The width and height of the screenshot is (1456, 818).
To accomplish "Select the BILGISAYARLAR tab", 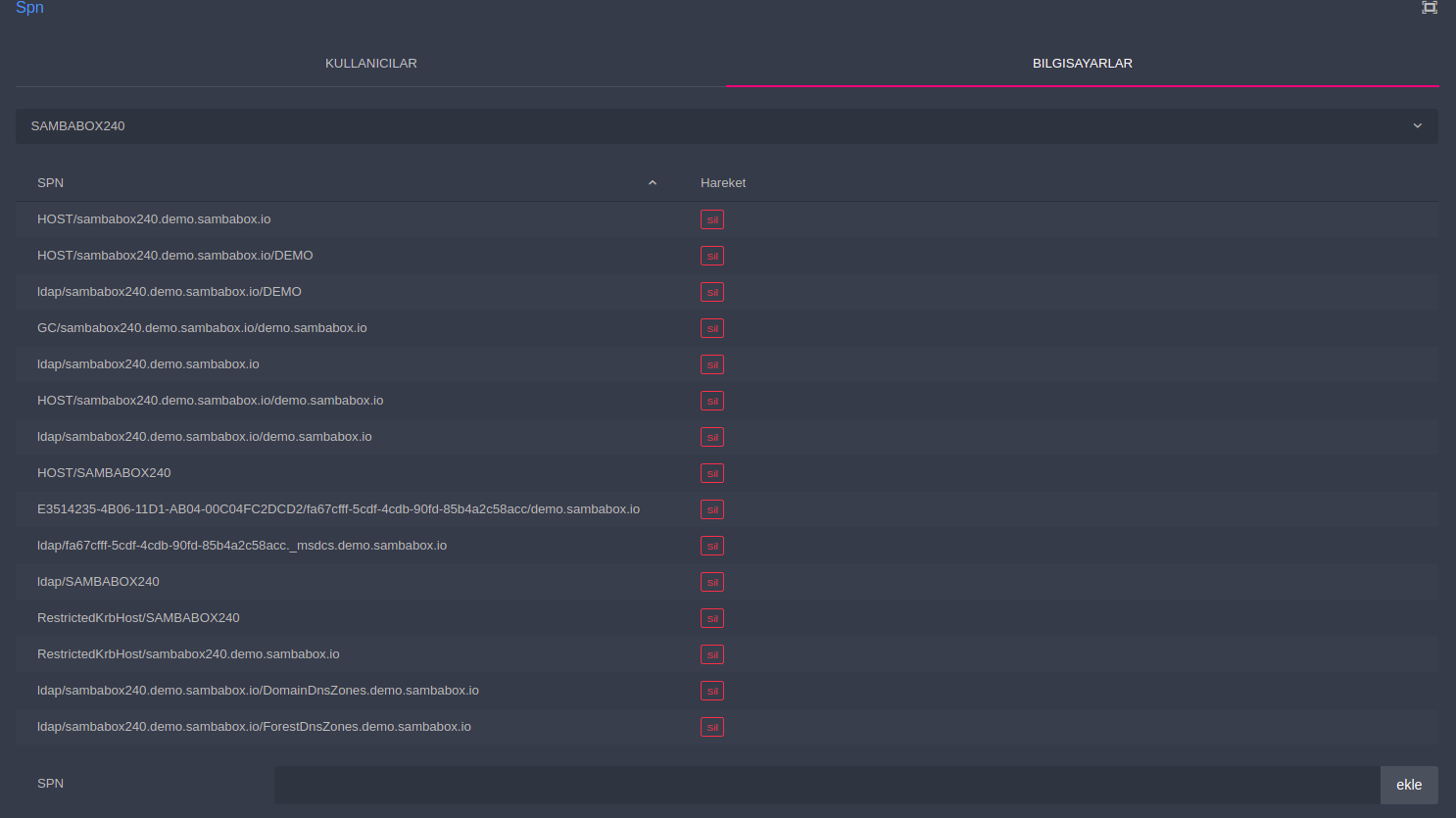I will coord(1082,64).
